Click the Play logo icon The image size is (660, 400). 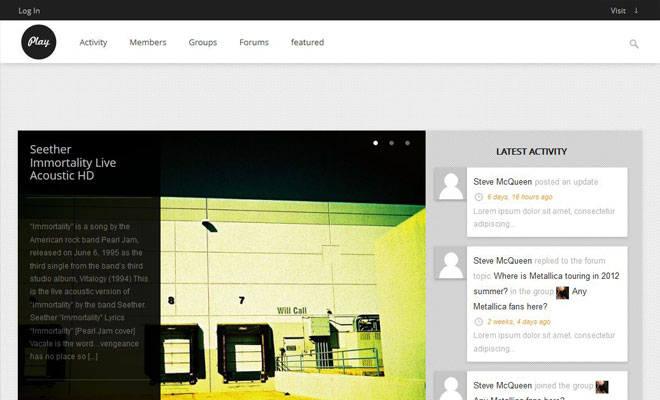(39, 43)
